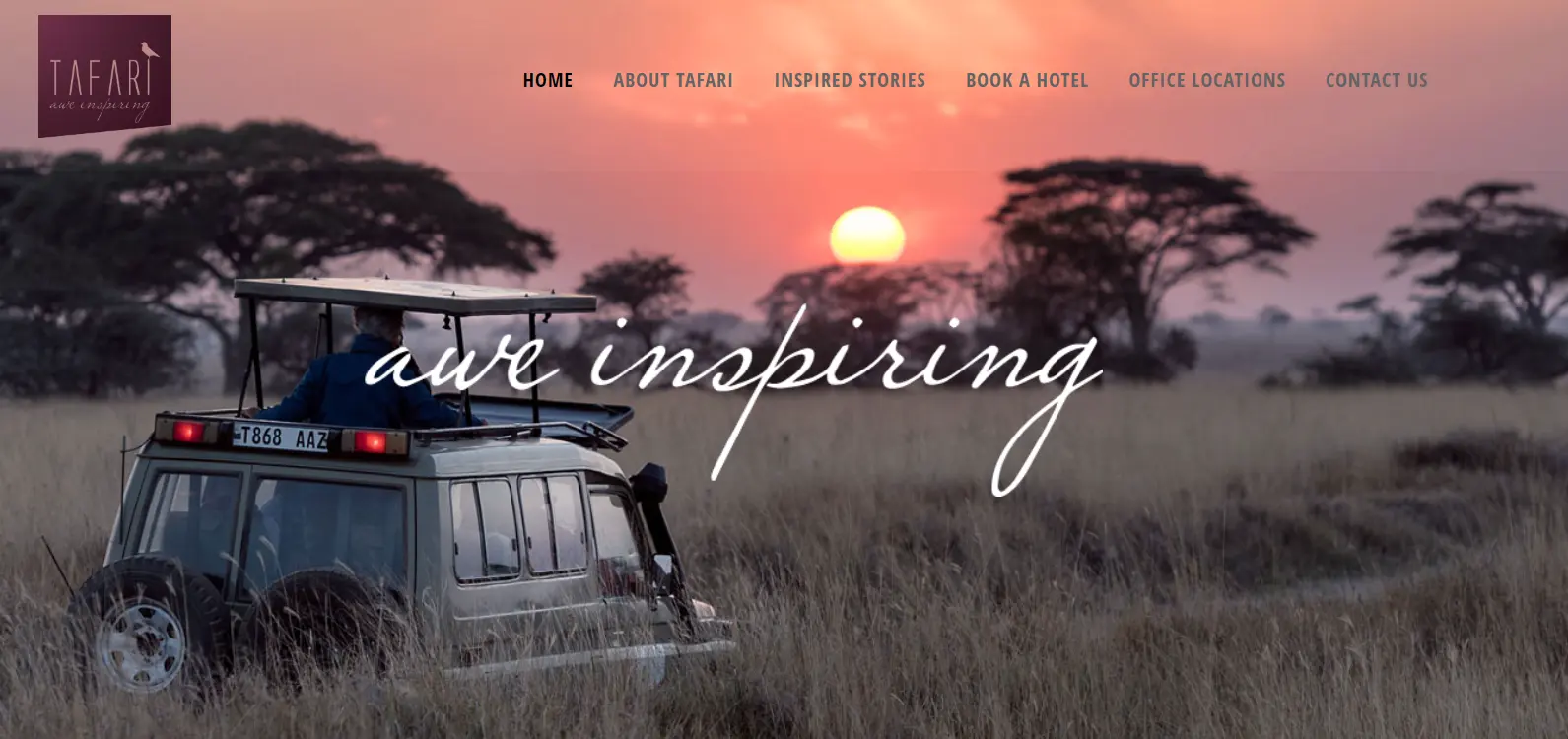The height and width of the screenshot is (739, 1568).
Task: Open the Inspired Stories menu link
Action: [x=850, y=80]
